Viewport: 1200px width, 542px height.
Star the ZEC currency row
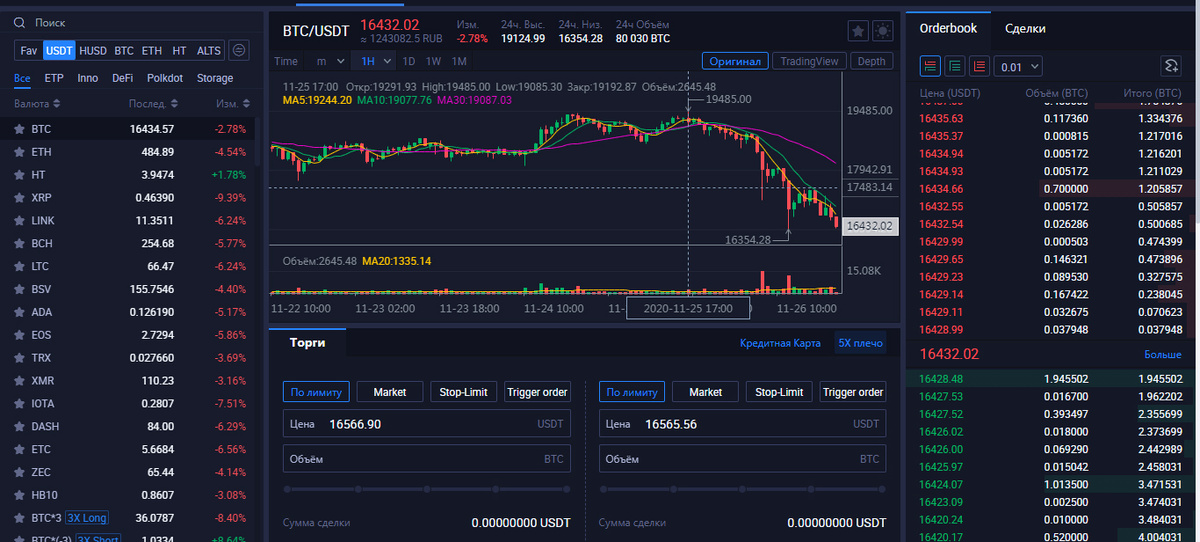point(19,472)
